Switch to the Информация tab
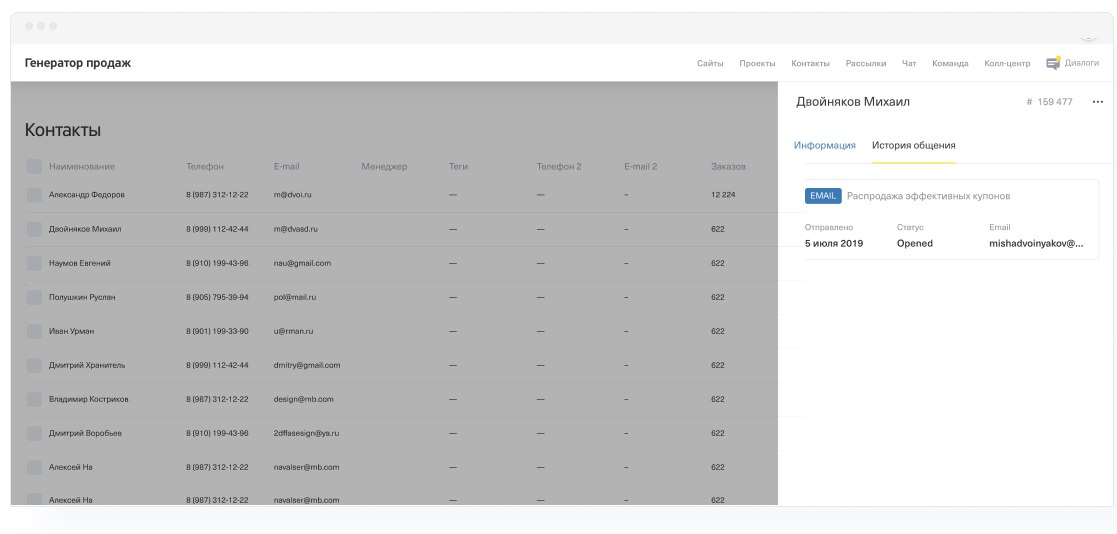The width and height of the screenshot is (1117, 534). (825, 145)
